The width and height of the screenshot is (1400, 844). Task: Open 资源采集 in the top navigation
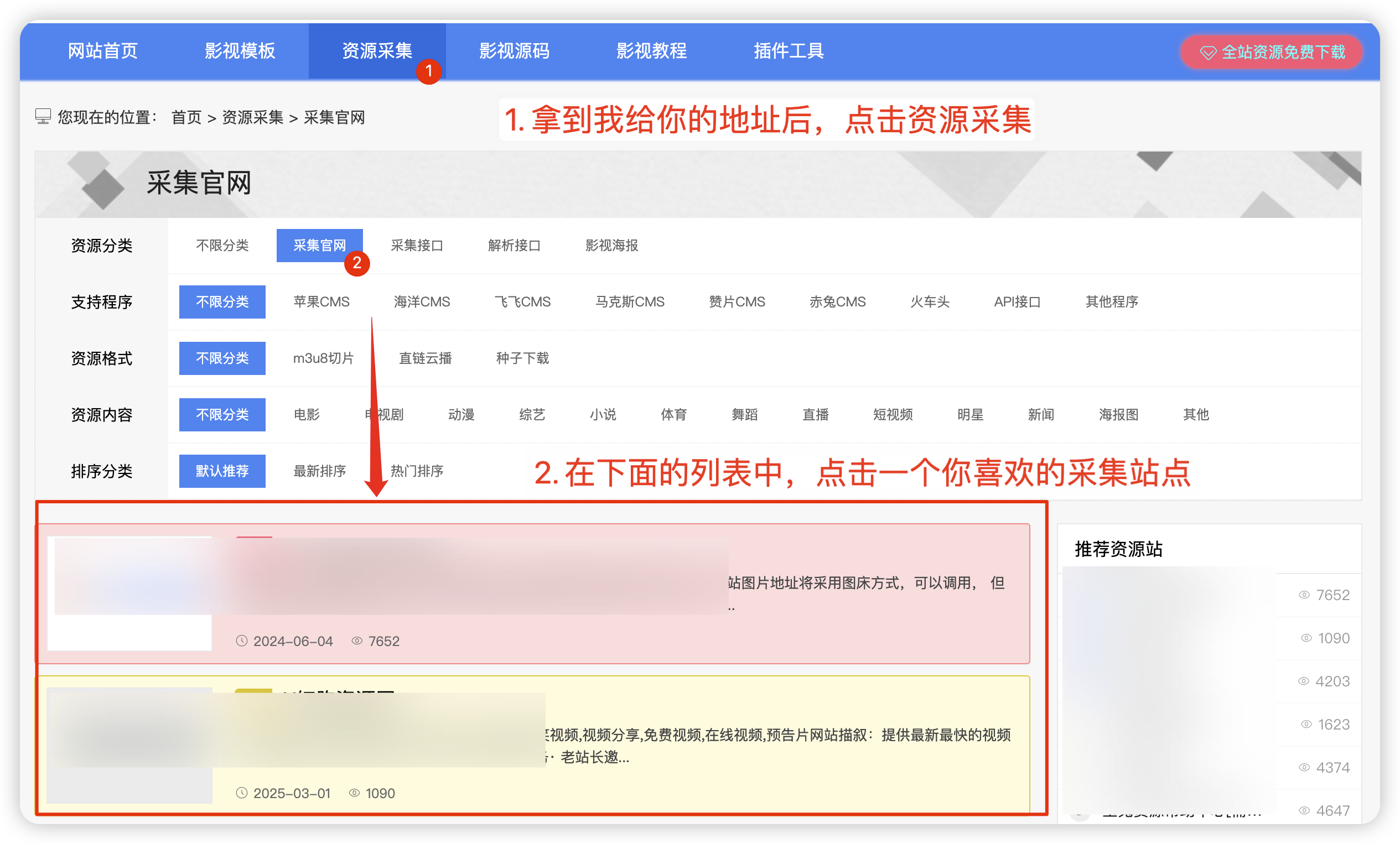coord(377,51)
